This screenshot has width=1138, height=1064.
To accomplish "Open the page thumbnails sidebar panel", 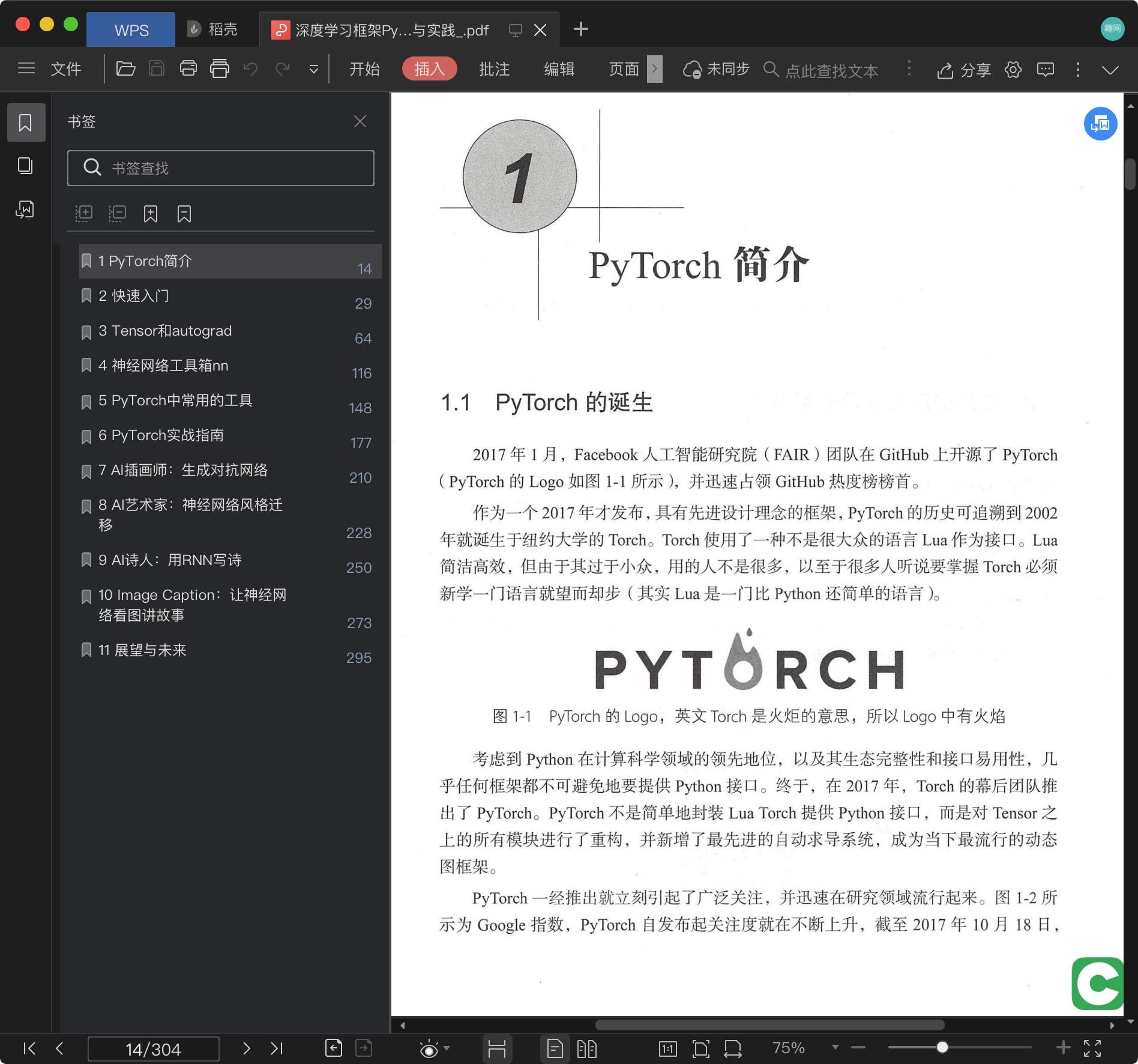I will tap(25, 166).
